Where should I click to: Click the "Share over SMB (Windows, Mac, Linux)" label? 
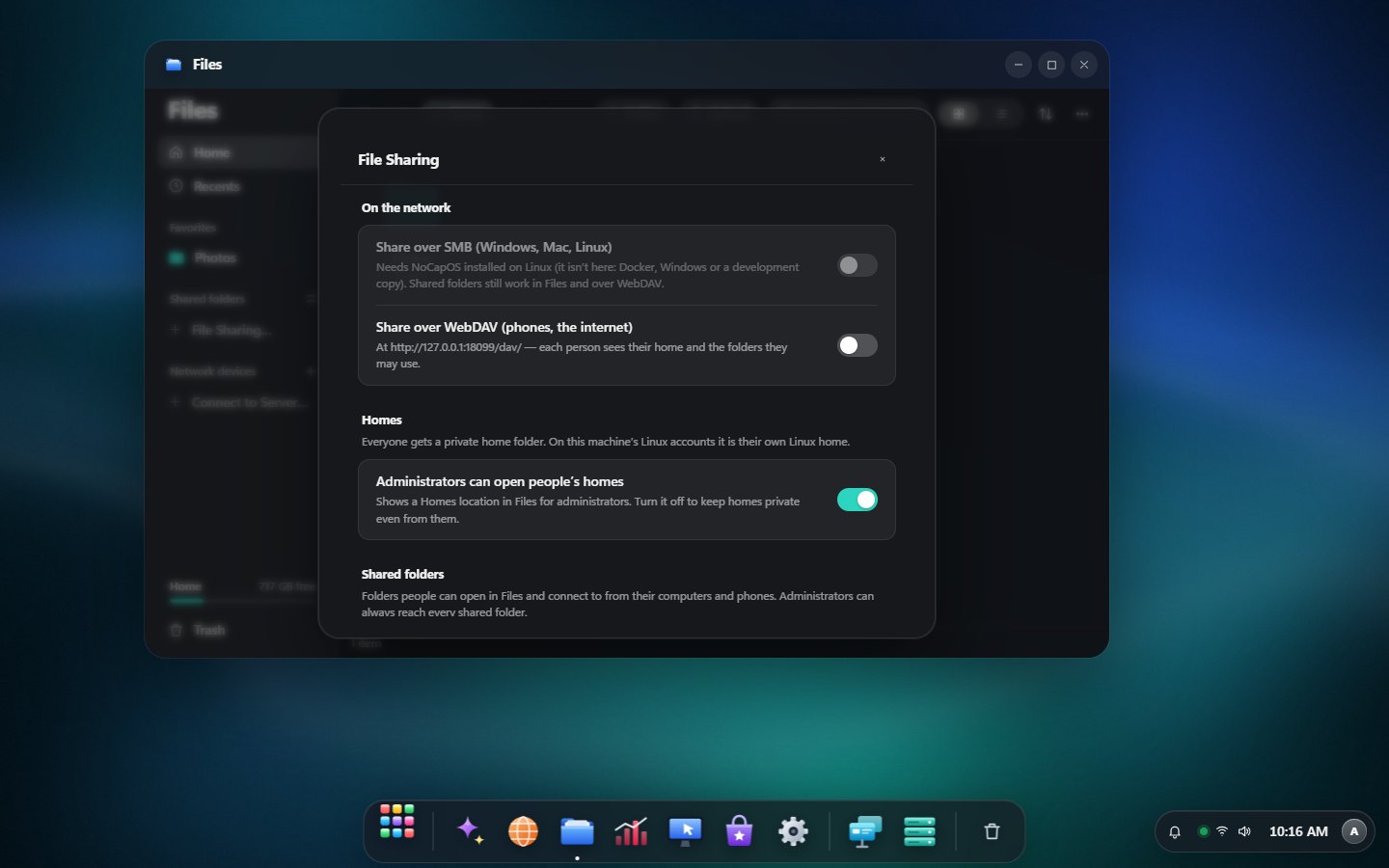pos(494,247)
